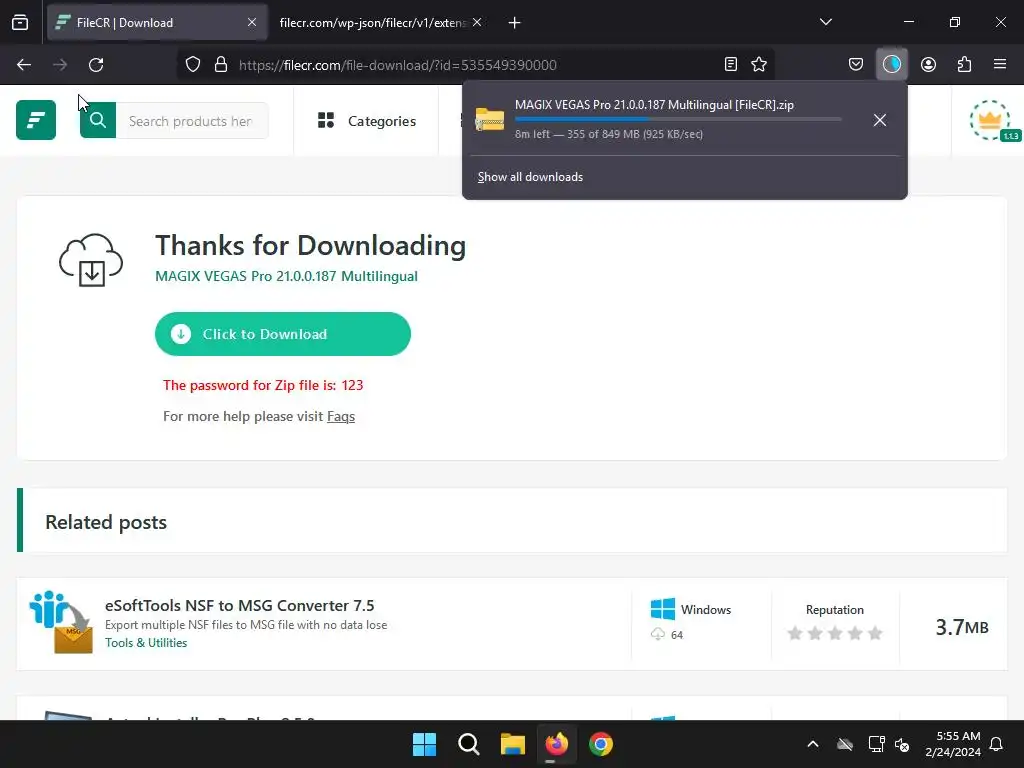1024x768 pixels.
Task: Toggle reader view icon in address bar
Action: point(731,64)
